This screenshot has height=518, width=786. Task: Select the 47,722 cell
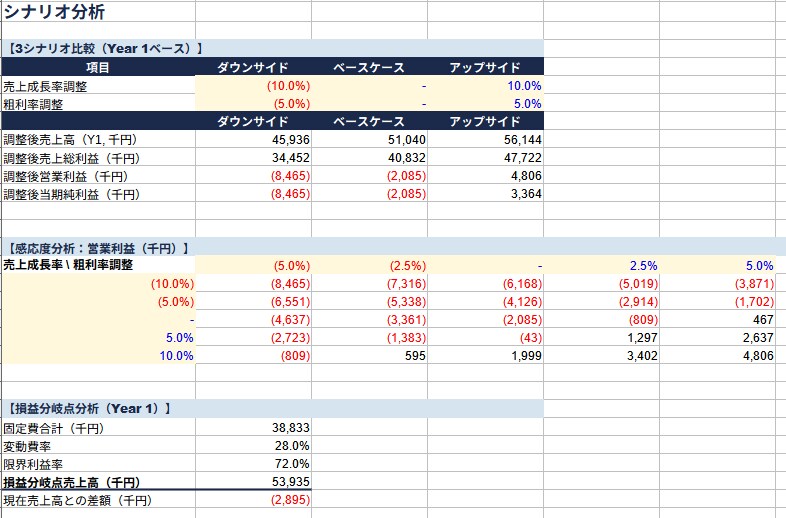pyautogui.click(x=486, y=157)
